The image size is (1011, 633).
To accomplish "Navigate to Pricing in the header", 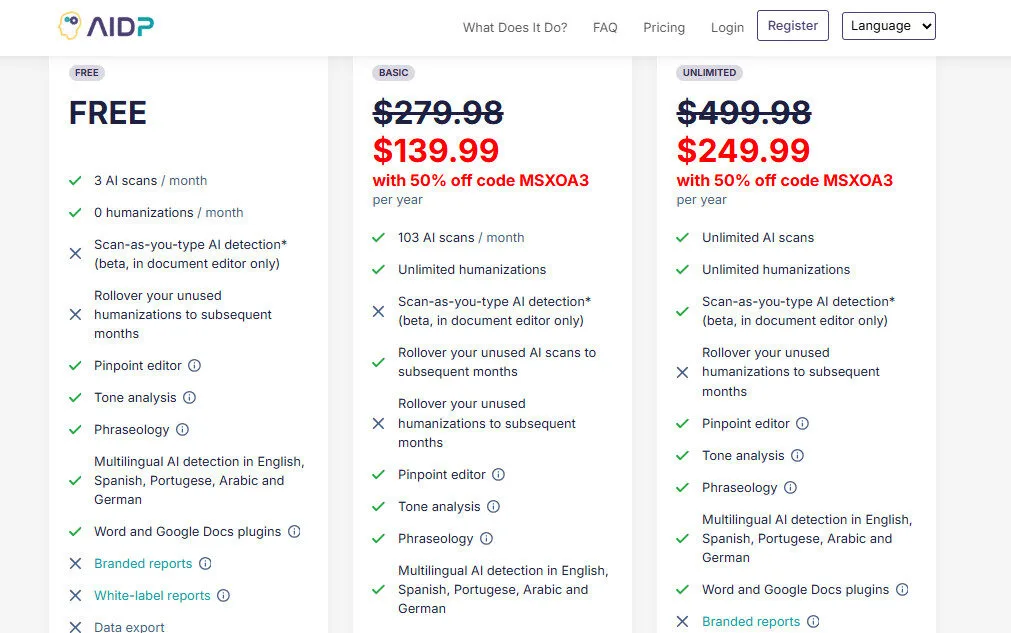I will [664, 28].
